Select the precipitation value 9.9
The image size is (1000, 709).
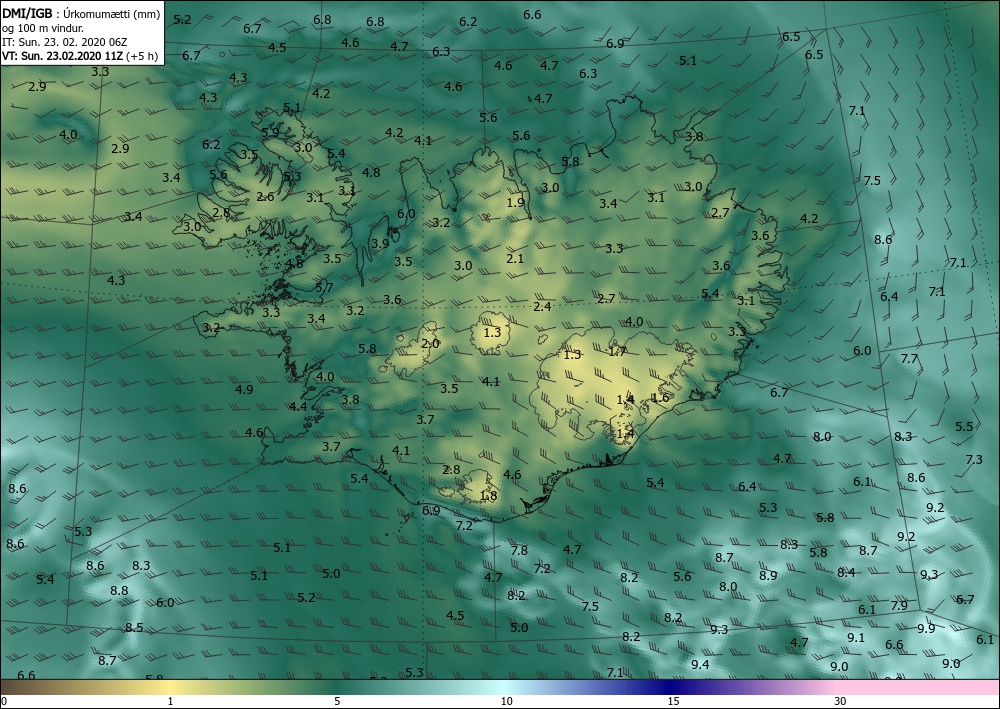926,628
